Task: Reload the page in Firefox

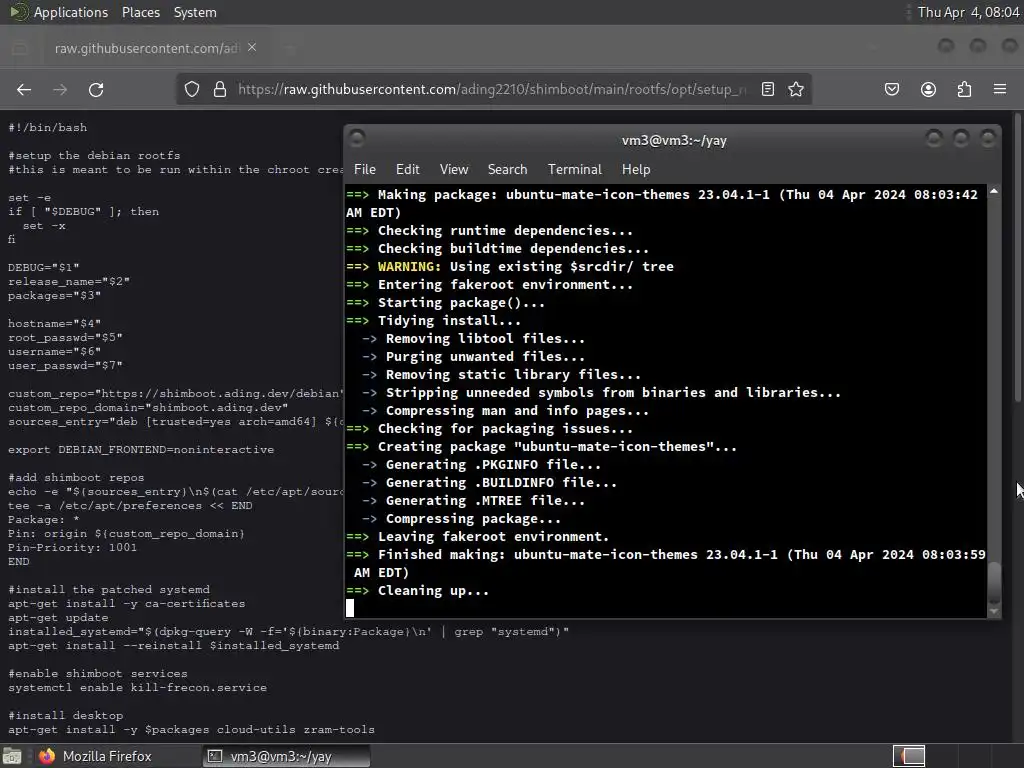Action: pos(96,89)
